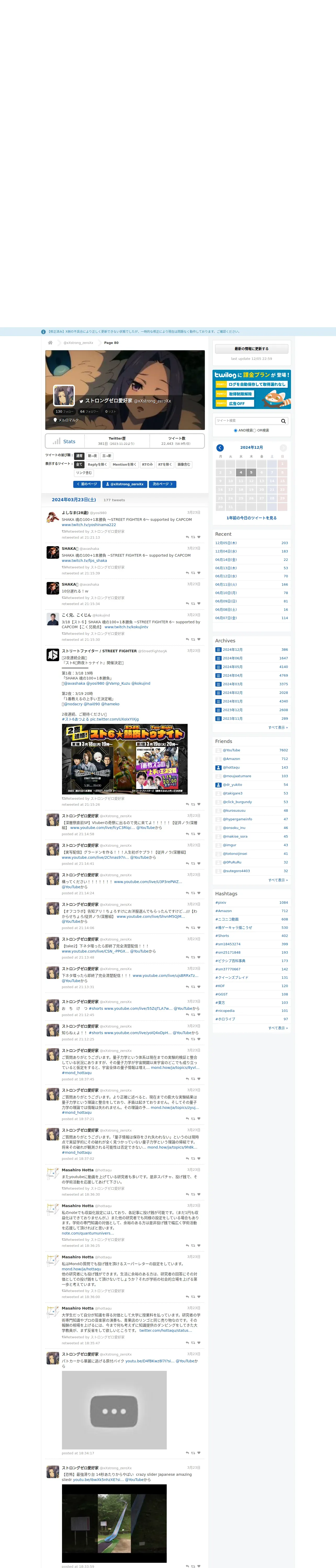Viewport: 336px width, 1568px height.
Task: Open 1年前の今日のツイートを見る link
Action: click(x=251, y=518)
